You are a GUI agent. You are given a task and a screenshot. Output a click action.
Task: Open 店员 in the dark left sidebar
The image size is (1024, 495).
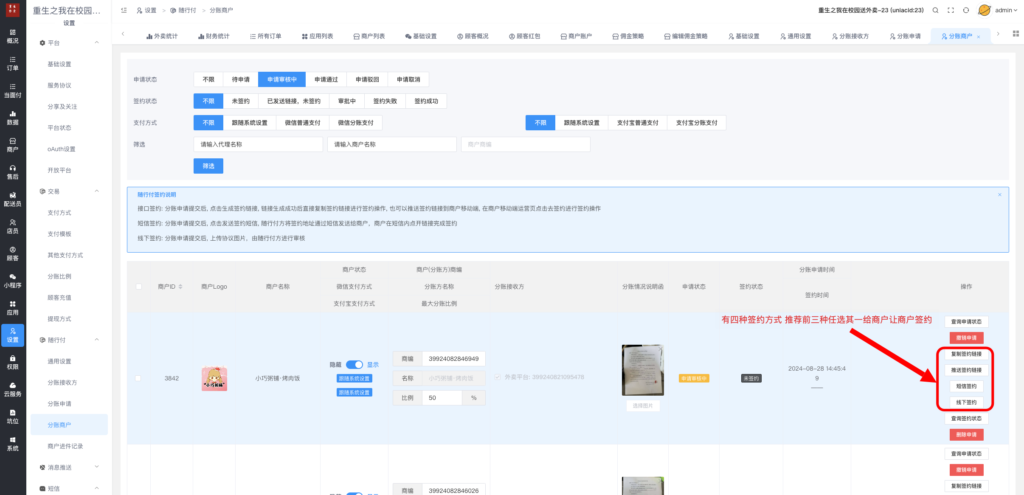pos(12,226)
